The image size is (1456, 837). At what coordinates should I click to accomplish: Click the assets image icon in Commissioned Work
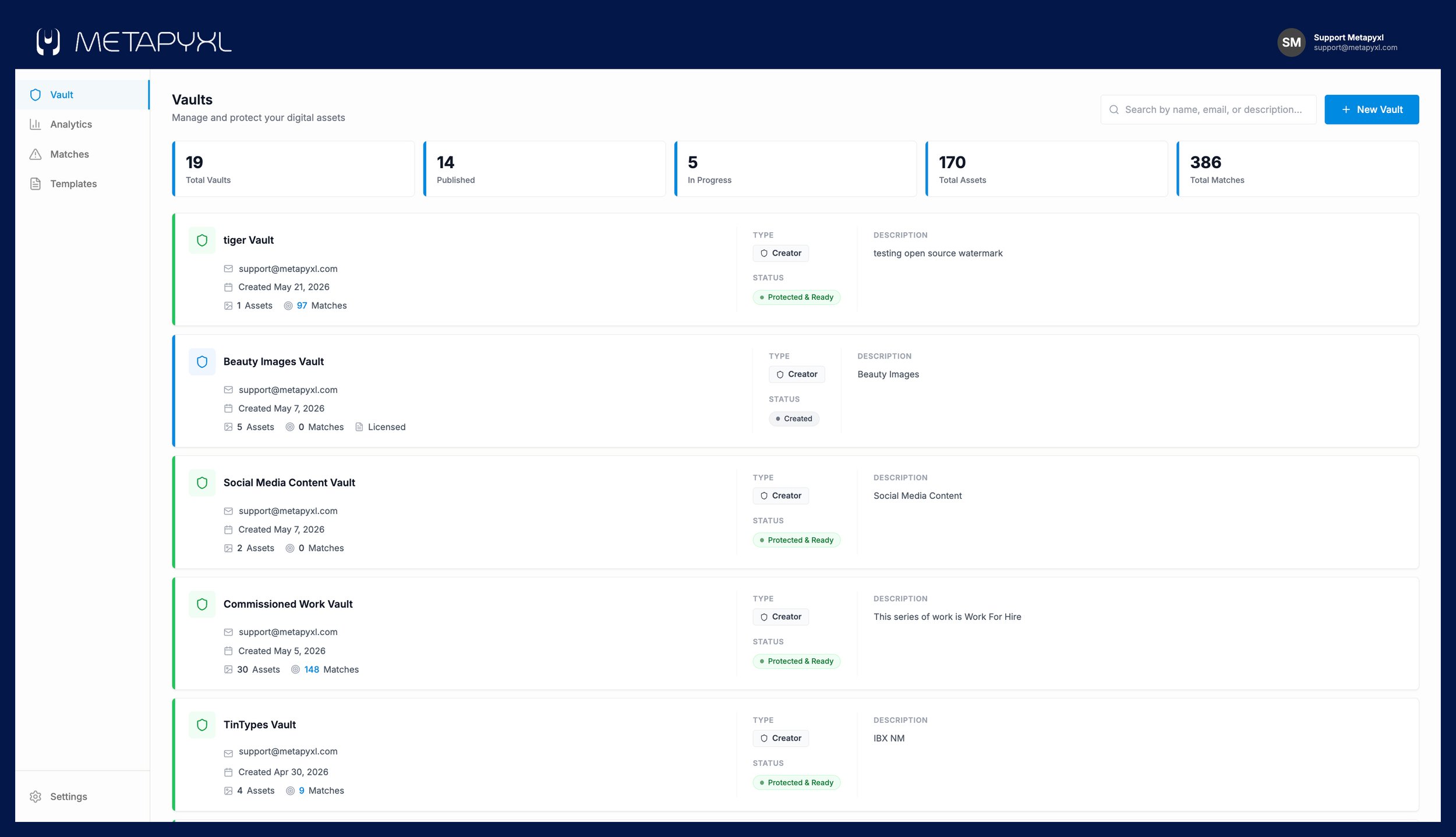pos(228,669)
